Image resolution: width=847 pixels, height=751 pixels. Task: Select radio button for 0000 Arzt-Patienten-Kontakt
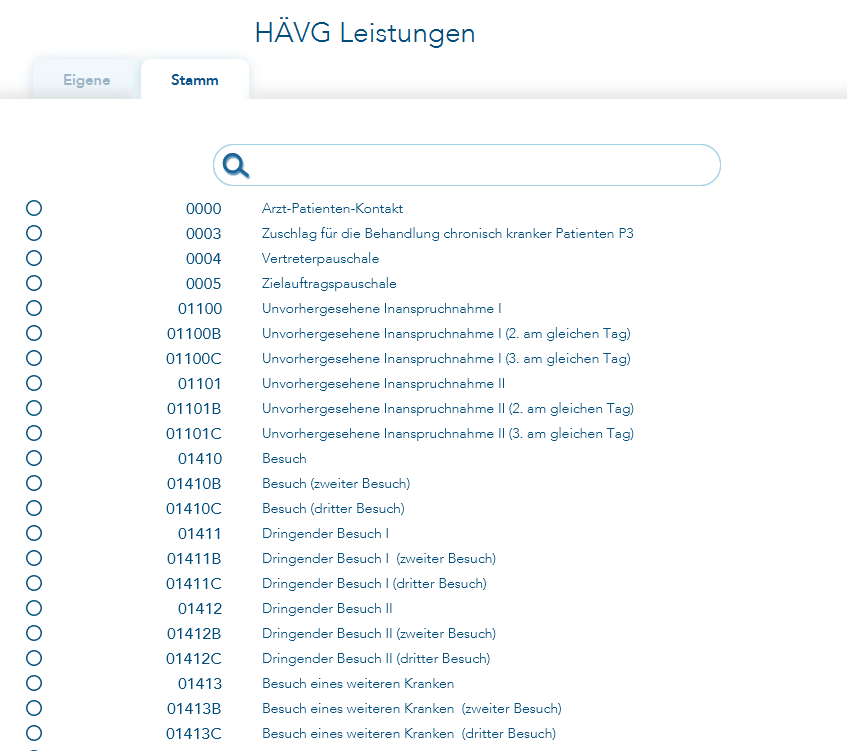(x=34, y=208)
